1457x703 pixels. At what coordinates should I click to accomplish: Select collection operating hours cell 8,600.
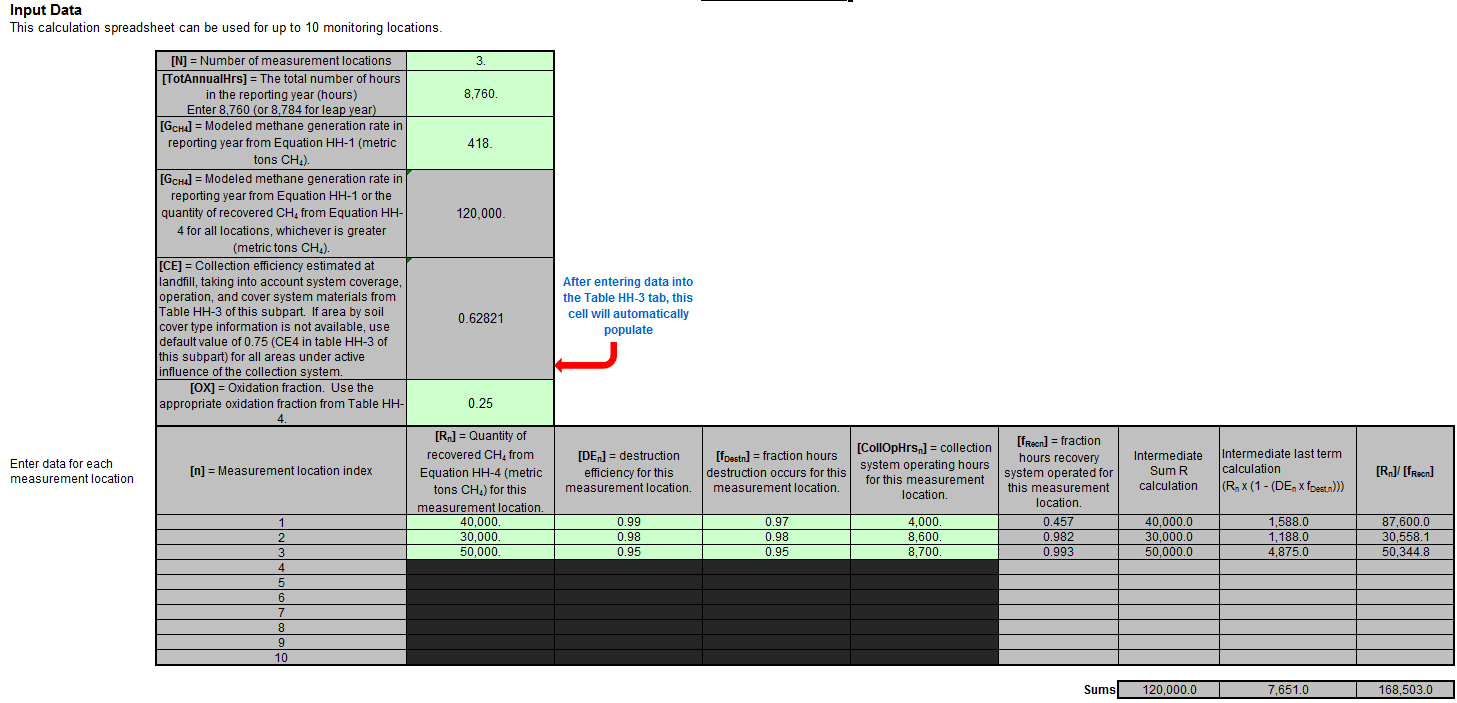(924, 537)
